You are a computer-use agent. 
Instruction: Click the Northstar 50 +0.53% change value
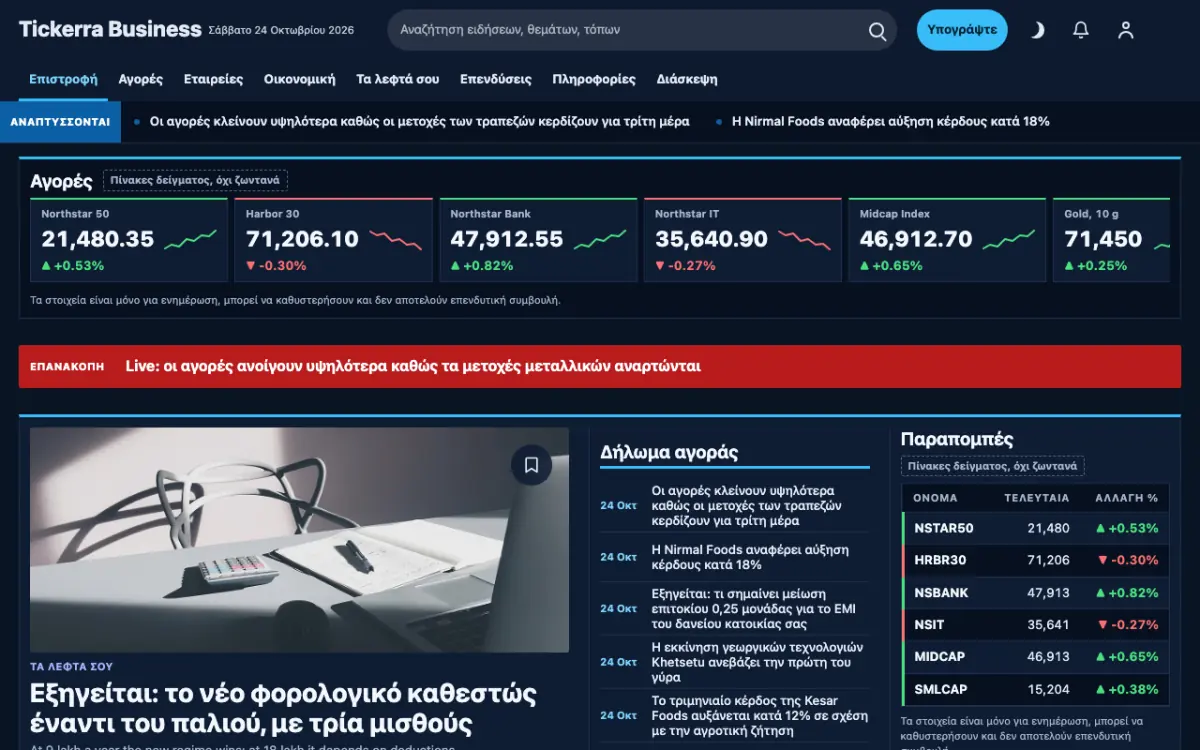(72, 266)
